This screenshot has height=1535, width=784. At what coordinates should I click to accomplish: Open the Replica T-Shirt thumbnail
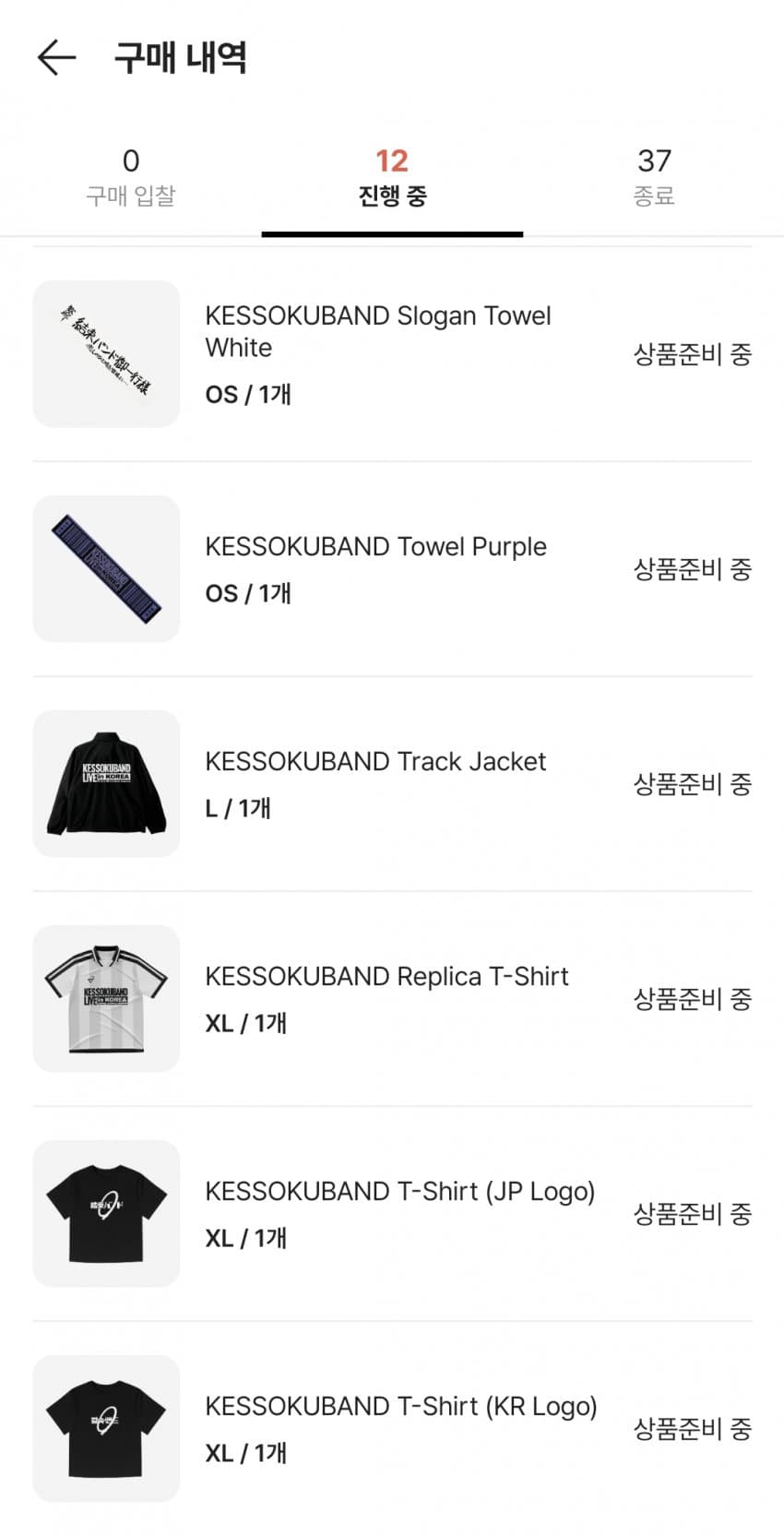click(106, 999)
